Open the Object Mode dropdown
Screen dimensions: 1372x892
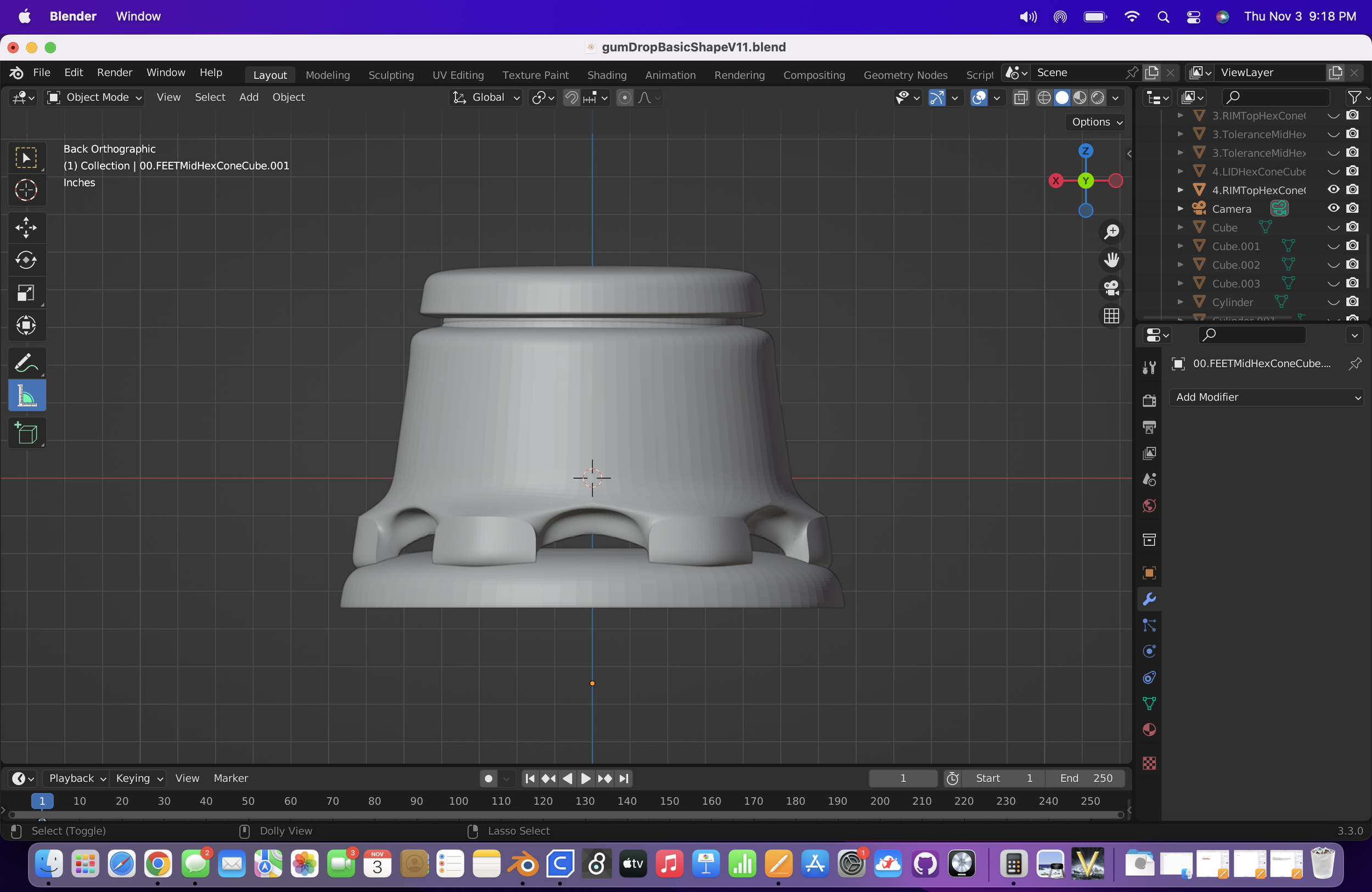95,98
